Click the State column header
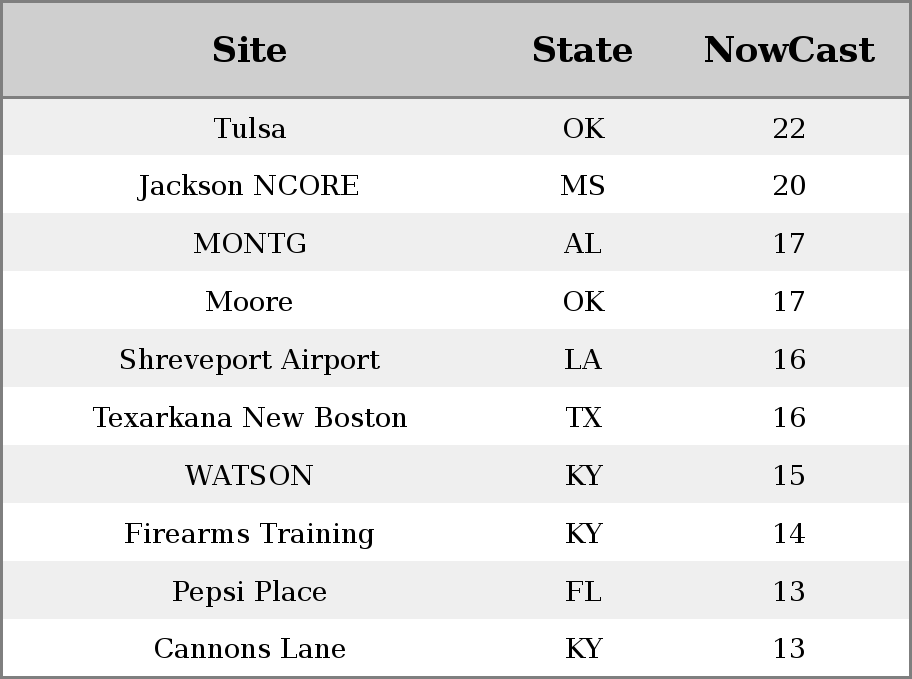Image resolution: width=912 pixels, height=679 pixels. 582,50
